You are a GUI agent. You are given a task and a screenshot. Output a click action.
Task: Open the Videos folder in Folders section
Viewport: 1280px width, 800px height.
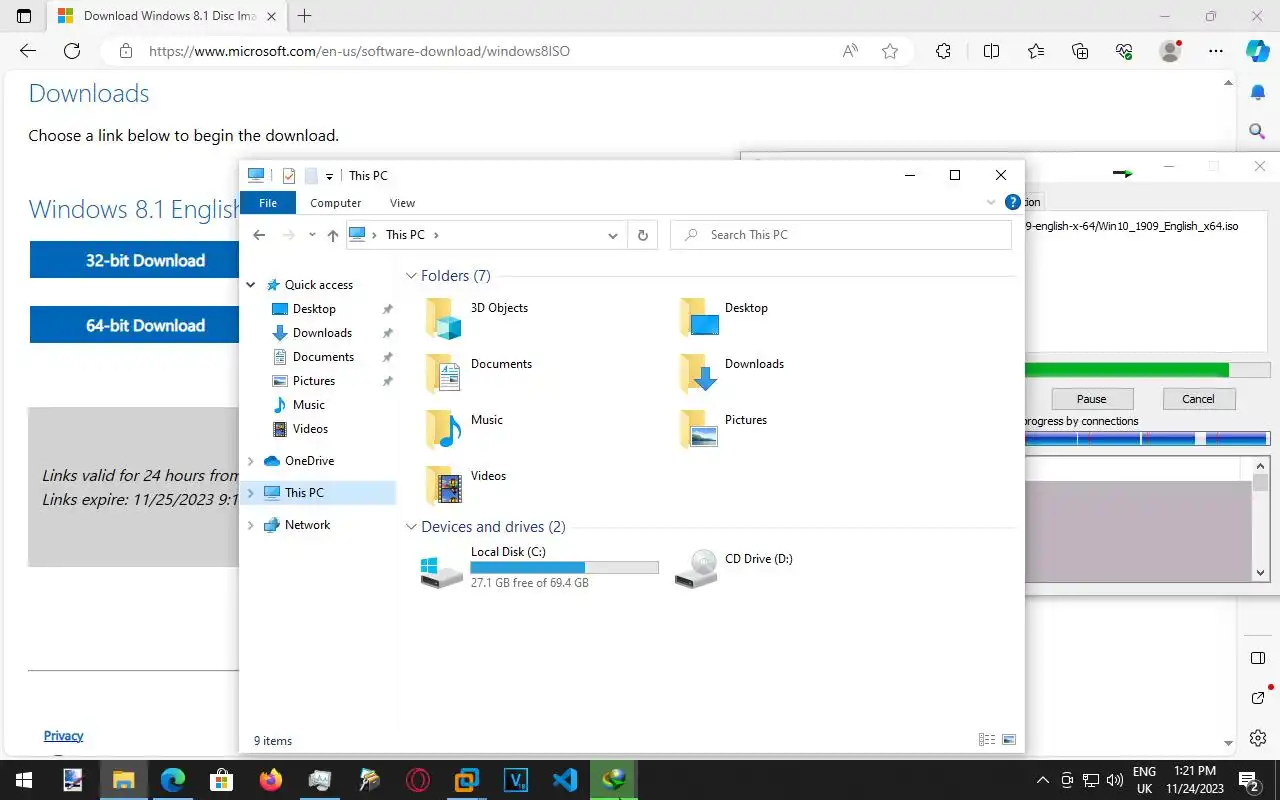pos(467,486)
